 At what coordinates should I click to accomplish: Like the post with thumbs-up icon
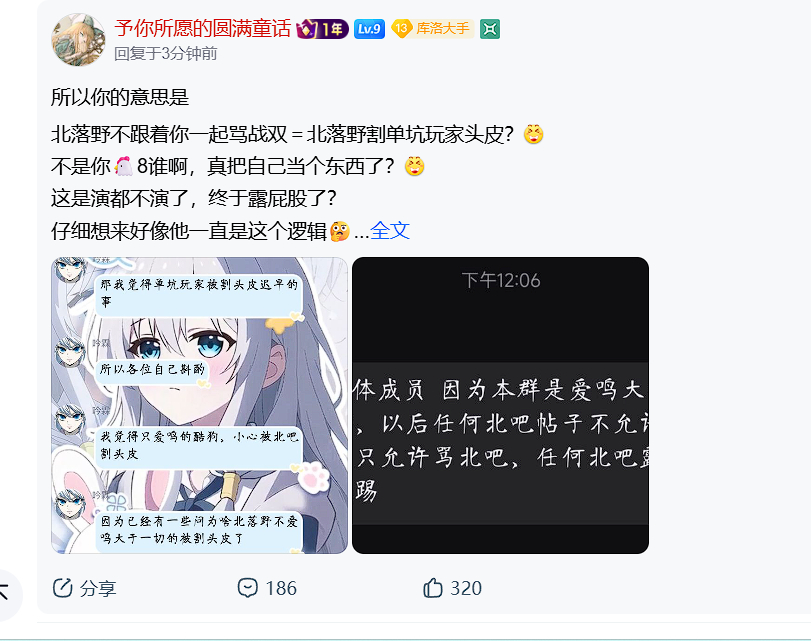(433, 588)
